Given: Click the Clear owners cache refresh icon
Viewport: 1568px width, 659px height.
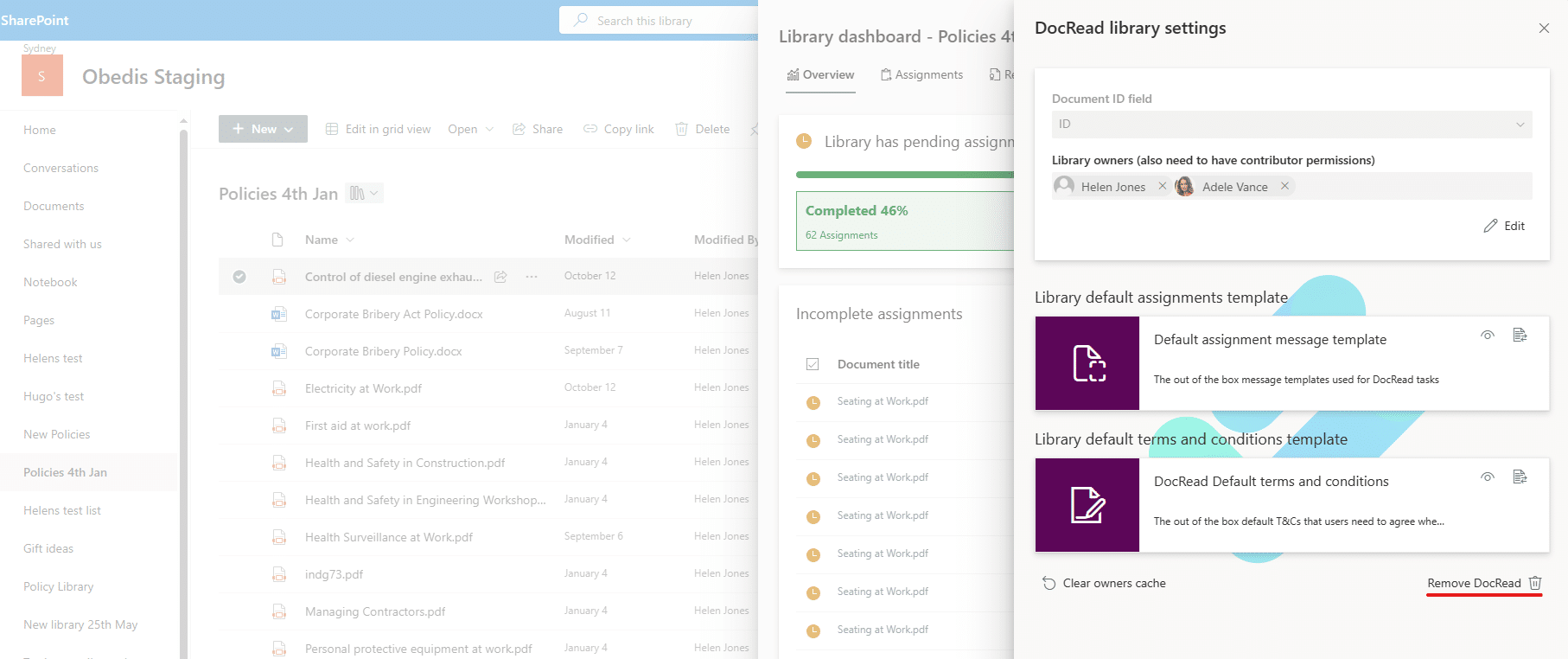Looking at the screenshot, I should click(1049, 583).
